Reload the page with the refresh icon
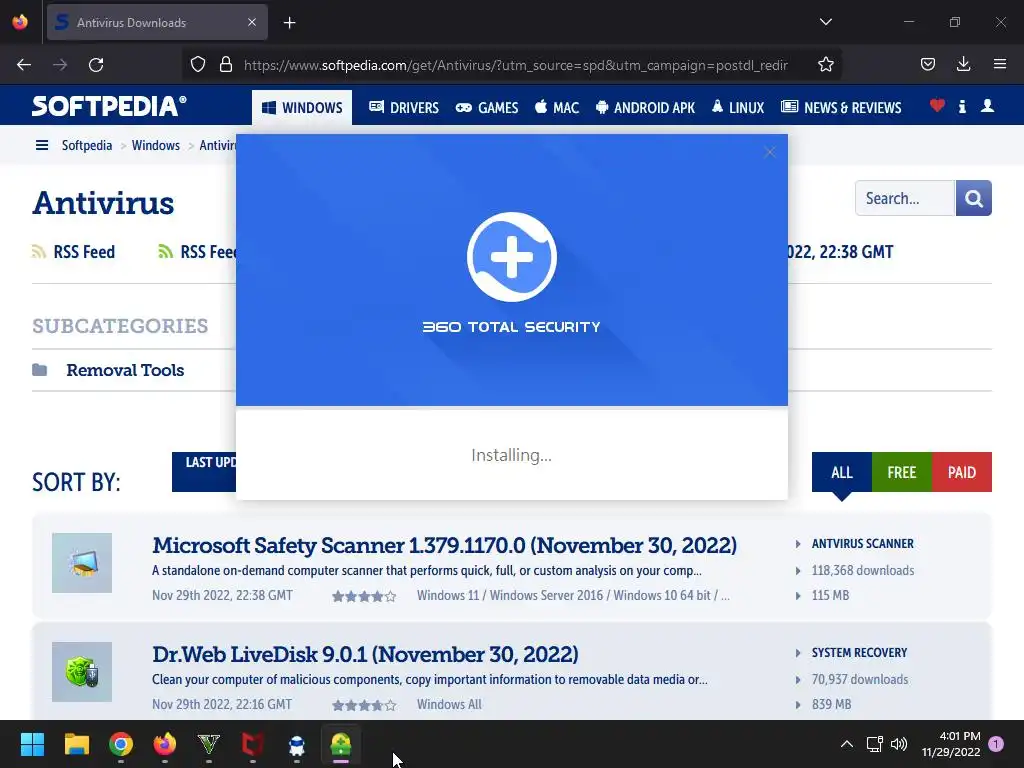The height and width of the screenshot is (768, 1024). click(x=96, y=65)
